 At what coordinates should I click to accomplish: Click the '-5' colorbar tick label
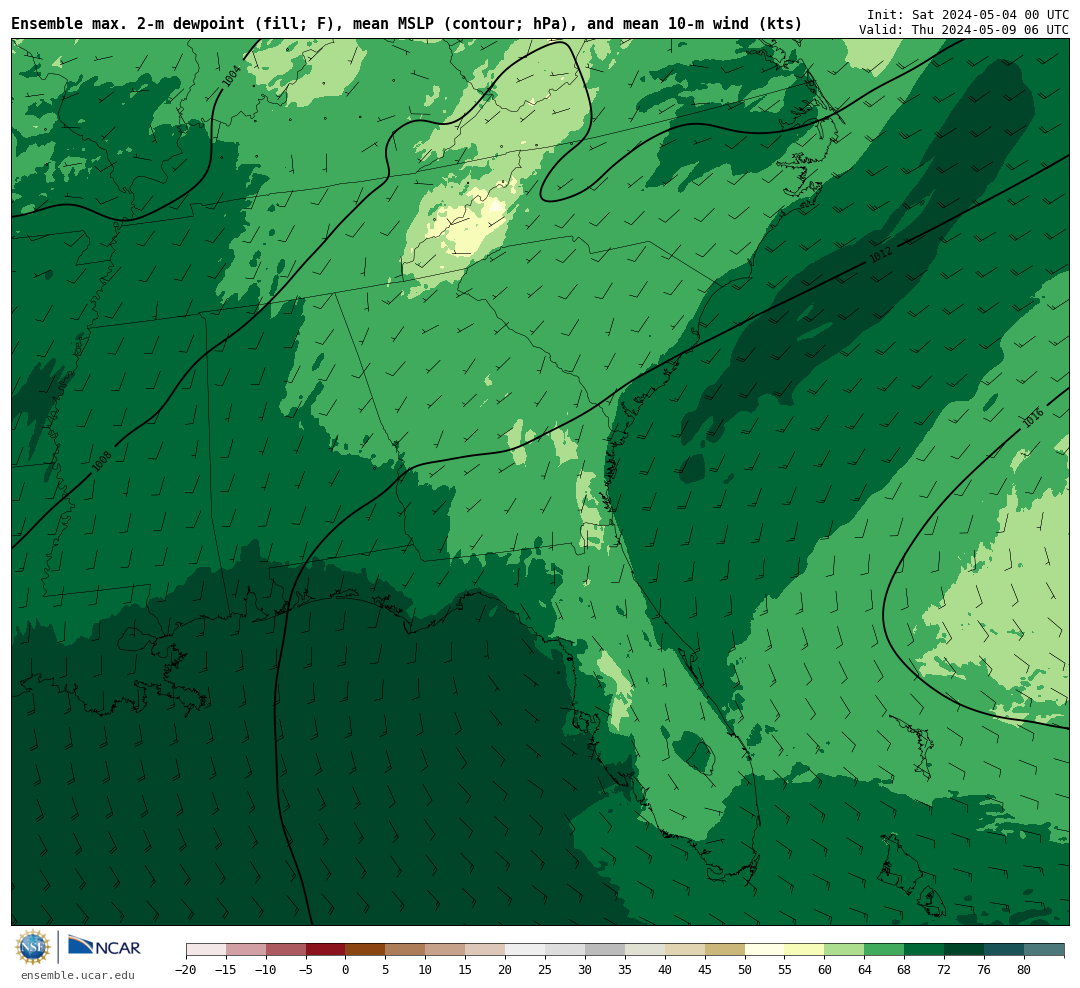coord(306,969)
